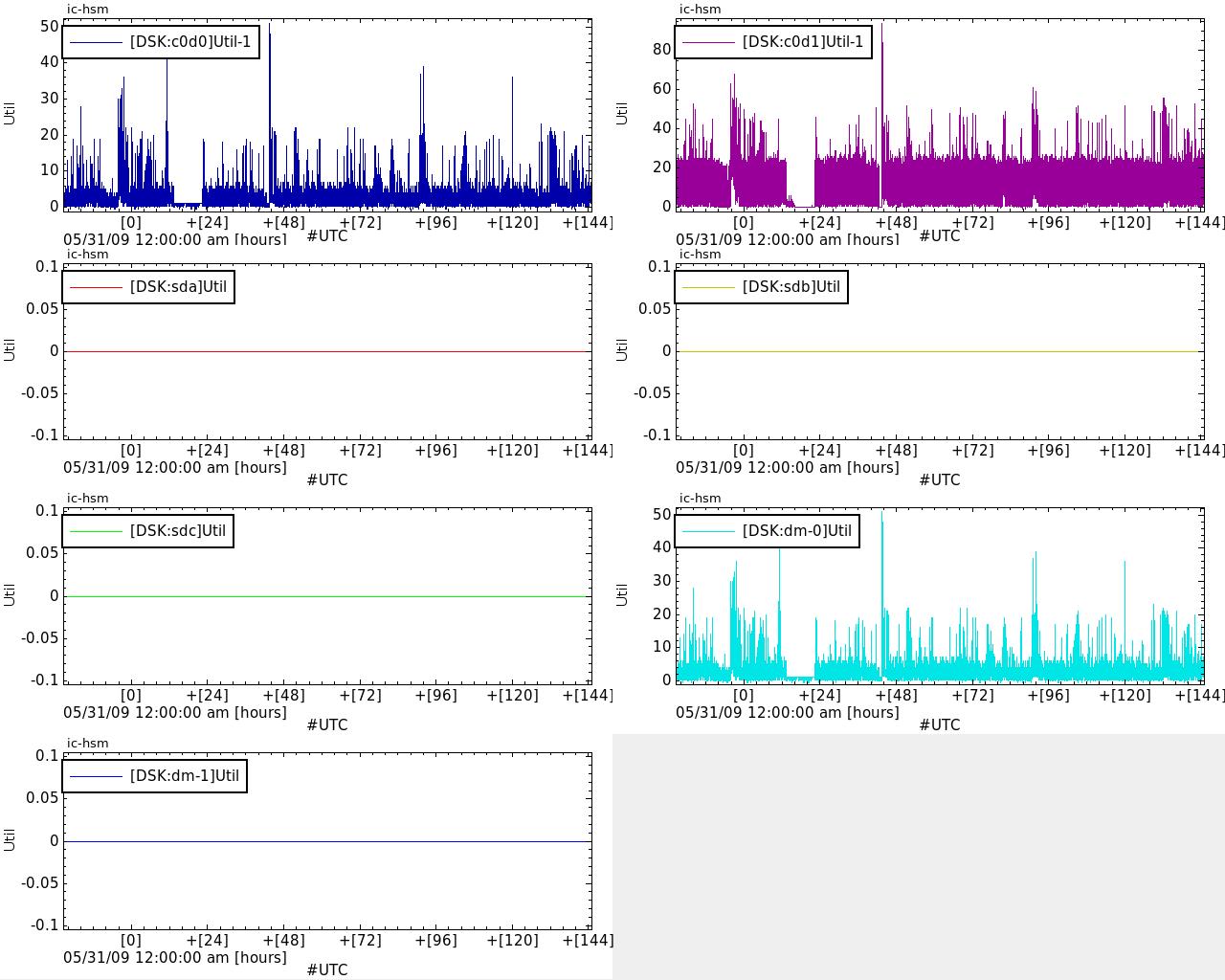The height and width of the screenshot is (980, 1225).
Task: Click the date label under the sdc chart
Action: pos(175,712)
